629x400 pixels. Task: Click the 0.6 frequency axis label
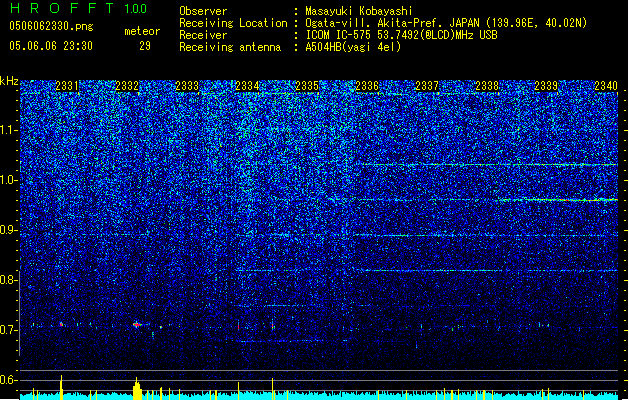pos(8,380)
